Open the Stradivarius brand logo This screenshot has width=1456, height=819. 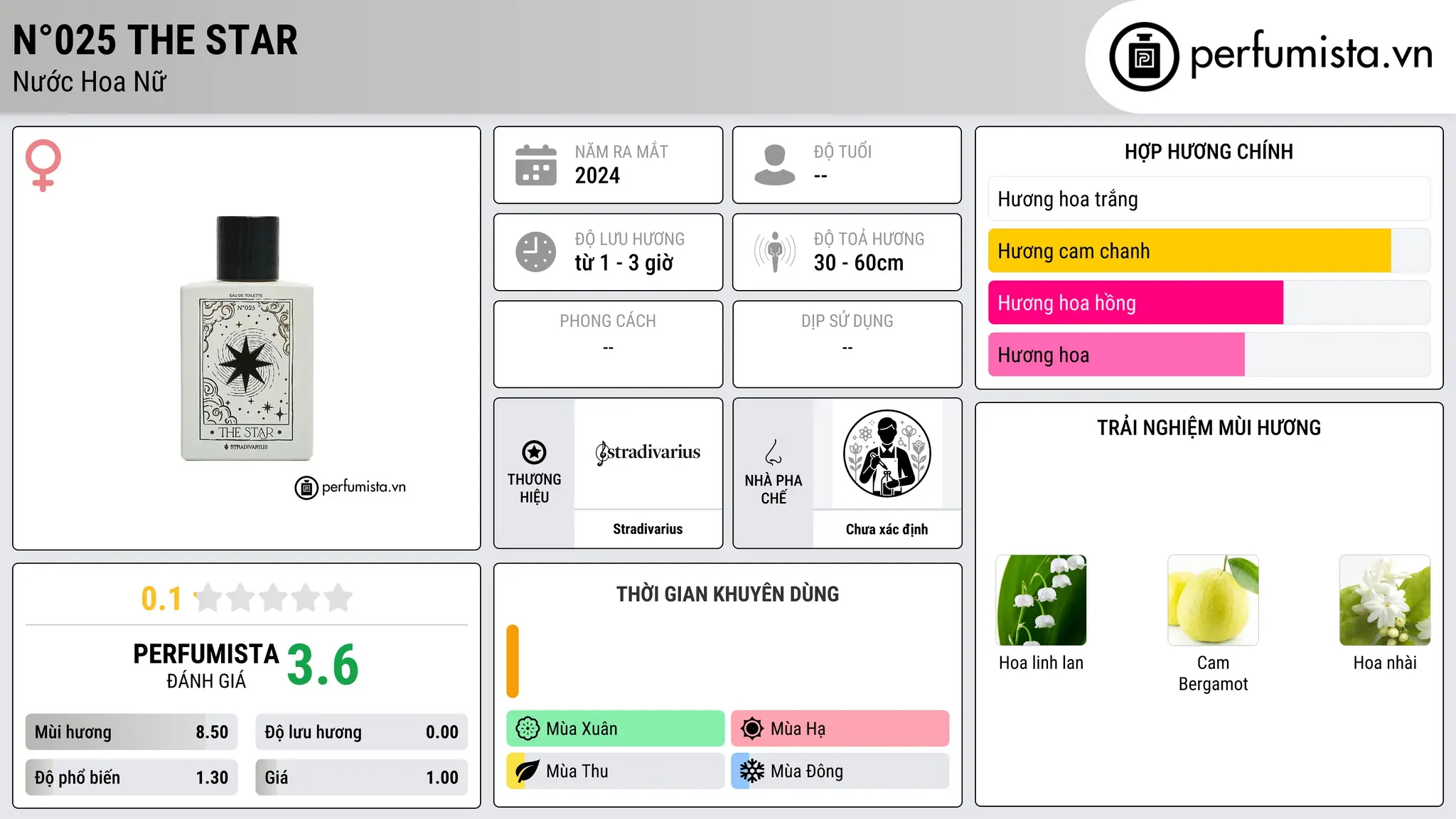coord(648,452)
